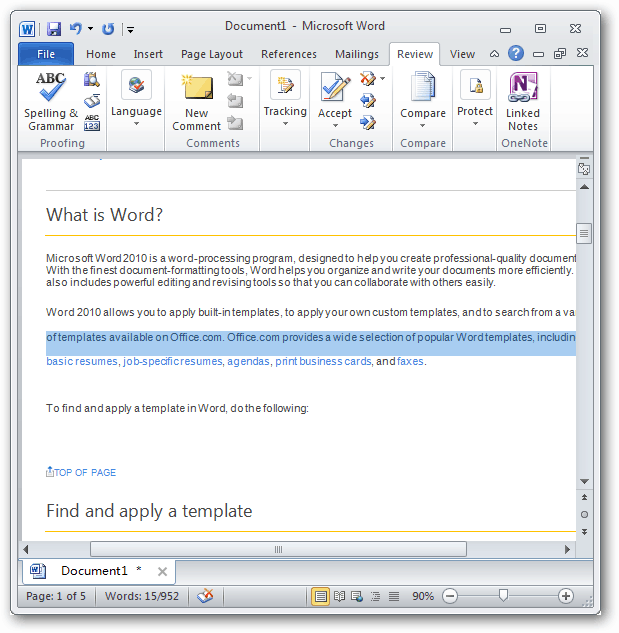619x633 pixels.
Task: Switch to Web Layout view
Action: click(357, 596)
